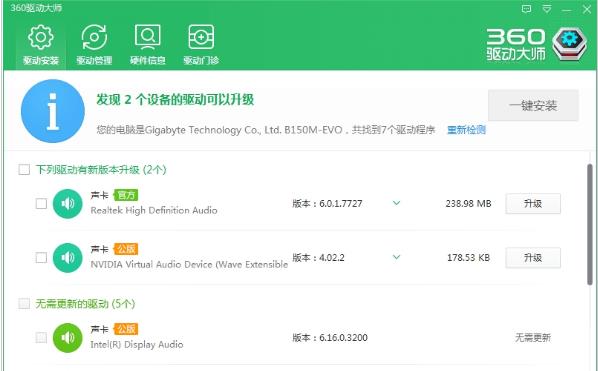Click the 一键安装 button

coord(533,106)
